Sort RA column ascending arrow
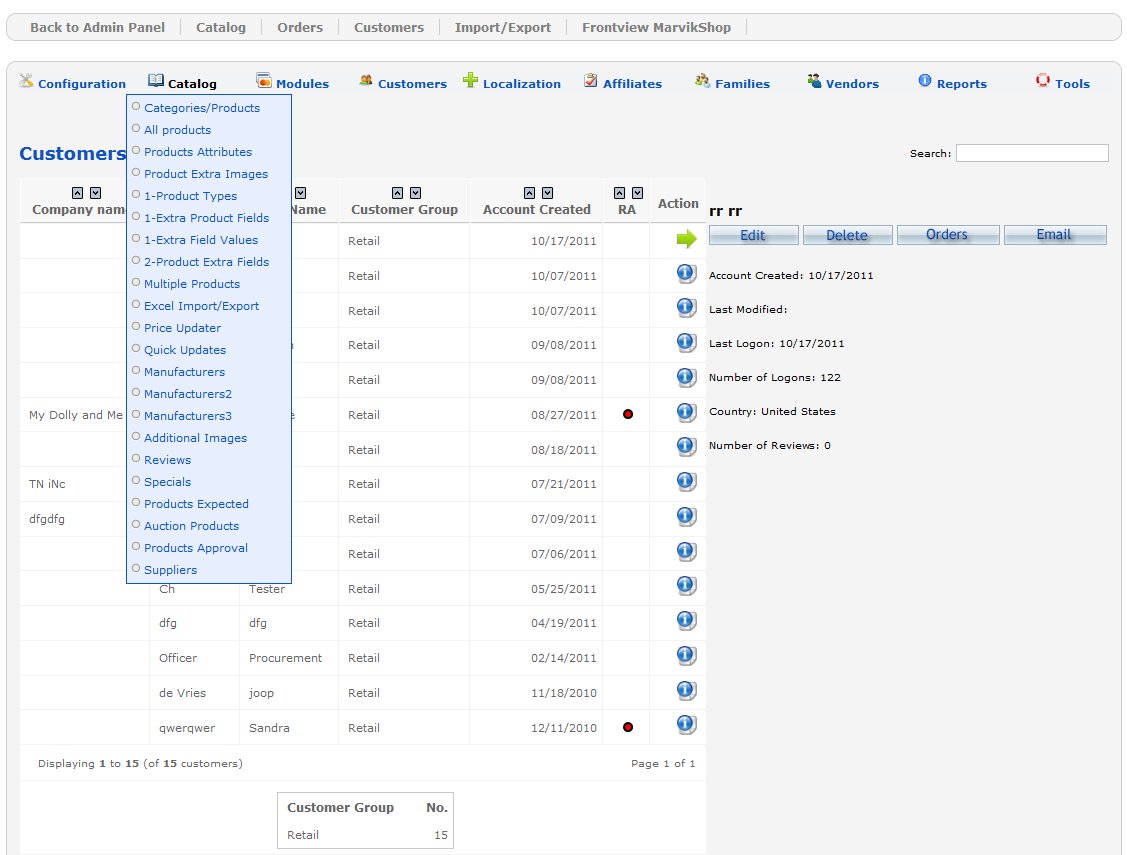 [x=620, y=193]
